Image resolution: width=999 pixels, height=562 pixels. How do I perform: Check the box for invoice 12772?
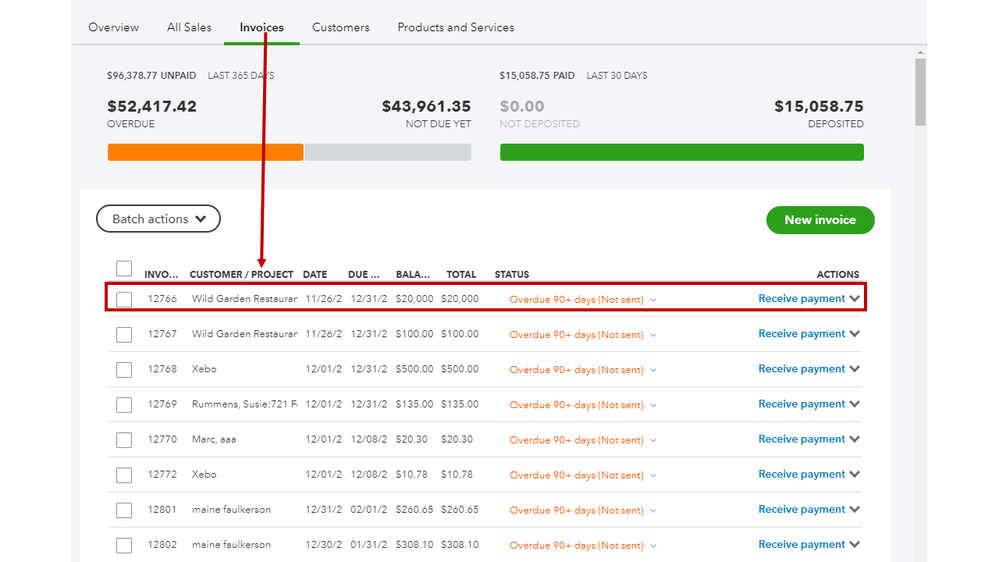click(124, 475)
